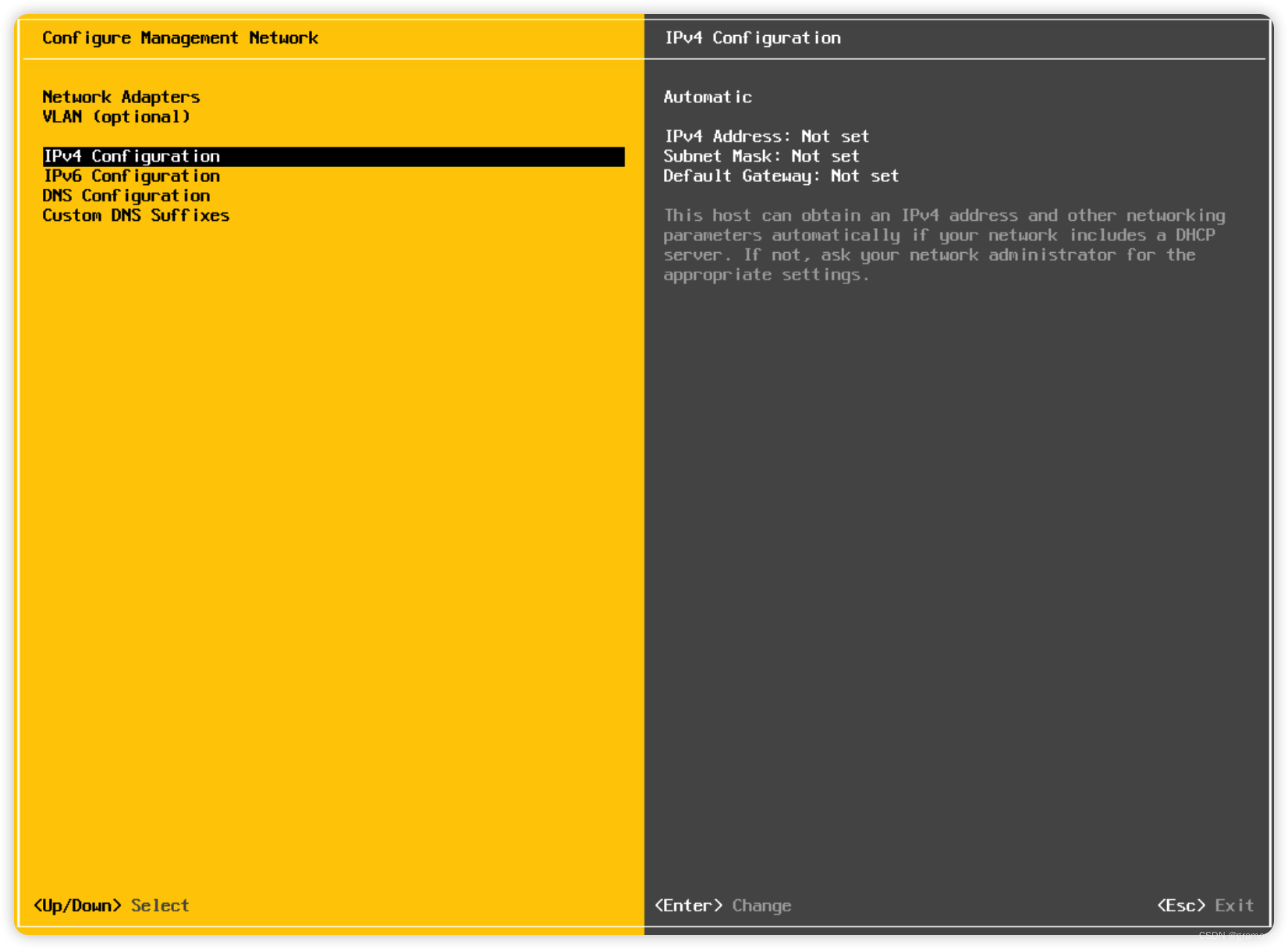Screen dimensions: 1288x949
Task: Select the IPv6 Configuration entry
Action: pos(131,176)
